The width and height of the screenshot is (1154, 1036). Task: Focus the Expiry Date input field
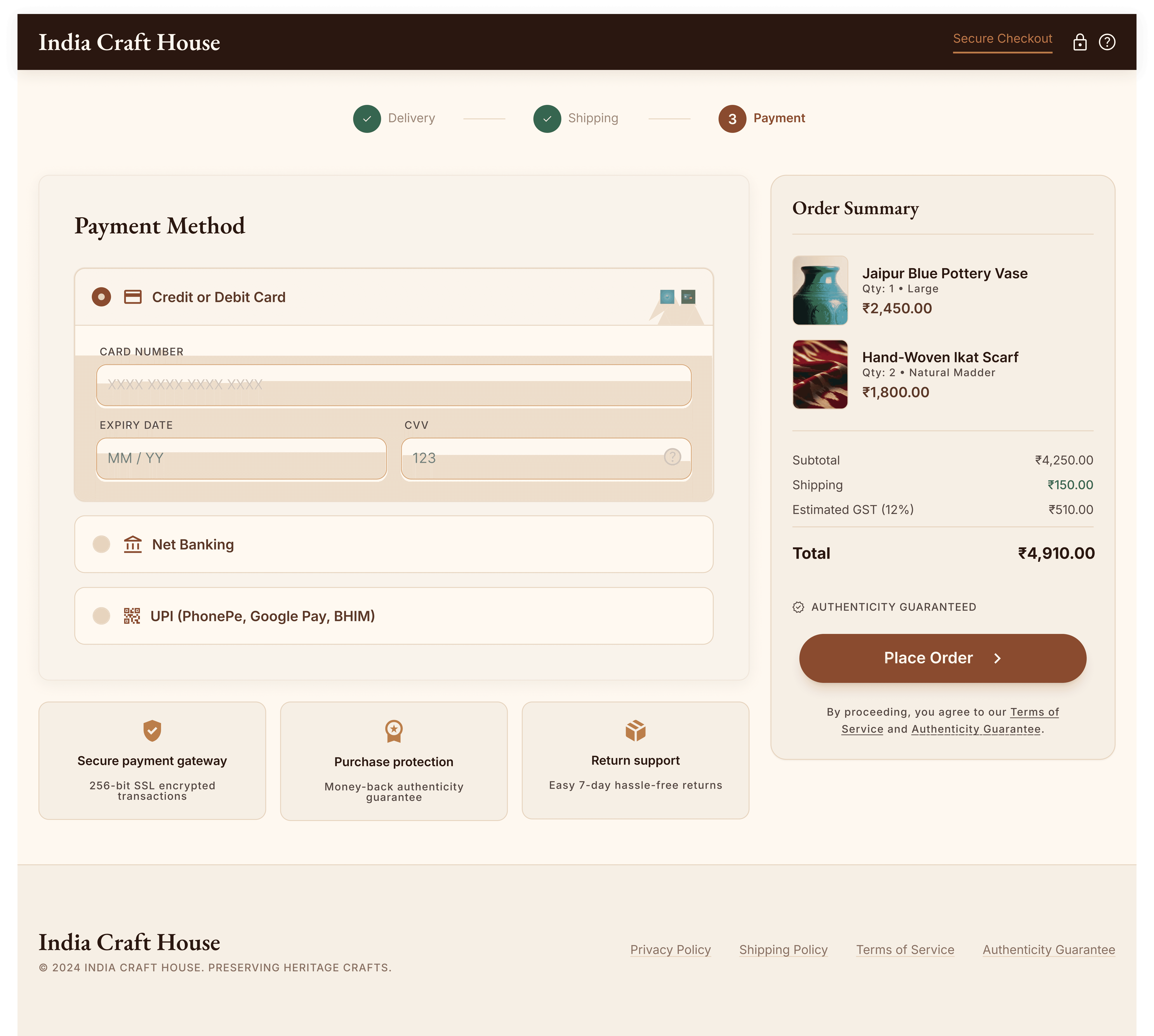(241, 459)
